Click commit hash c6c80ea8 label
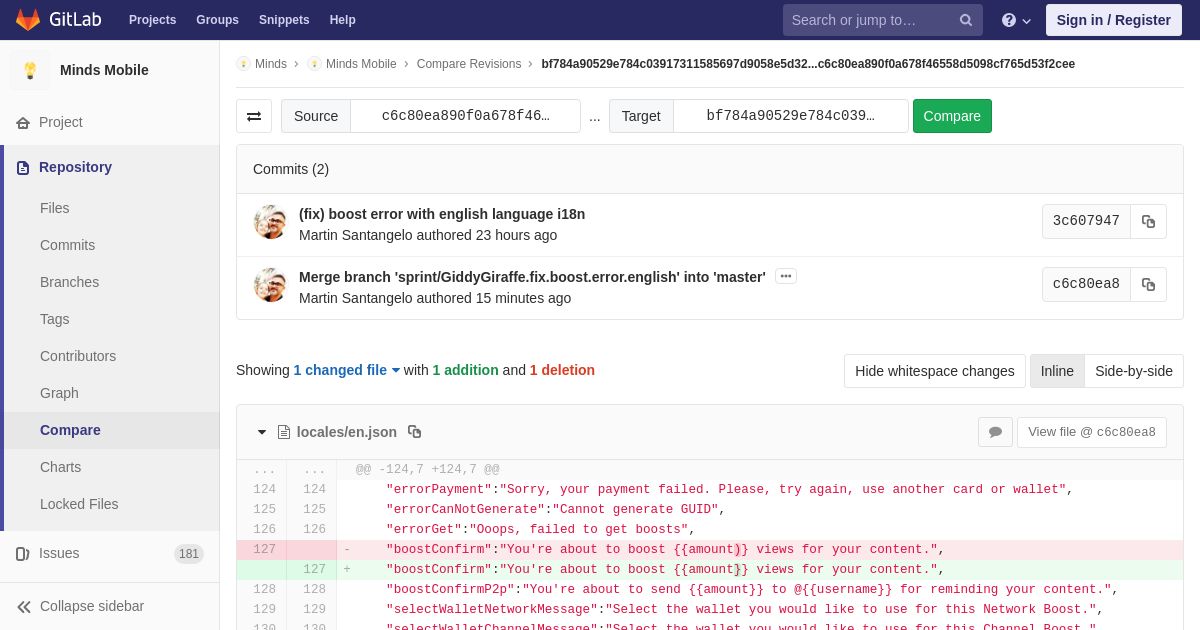 pyautogui.click(x=1086, y=284)
